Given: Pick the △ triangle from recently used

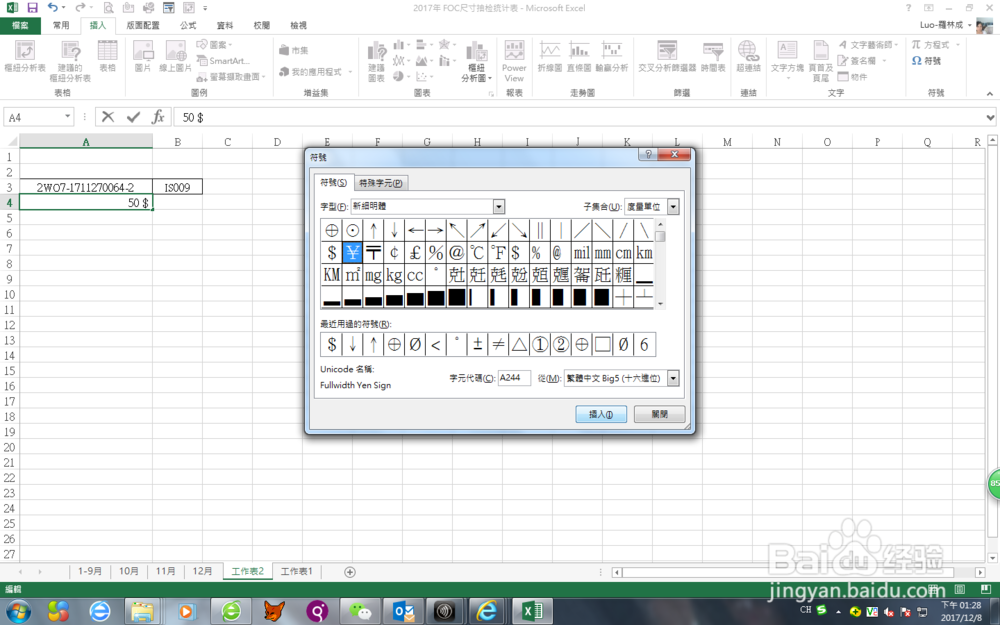Looking at the screenshot, I should [519, 344].
